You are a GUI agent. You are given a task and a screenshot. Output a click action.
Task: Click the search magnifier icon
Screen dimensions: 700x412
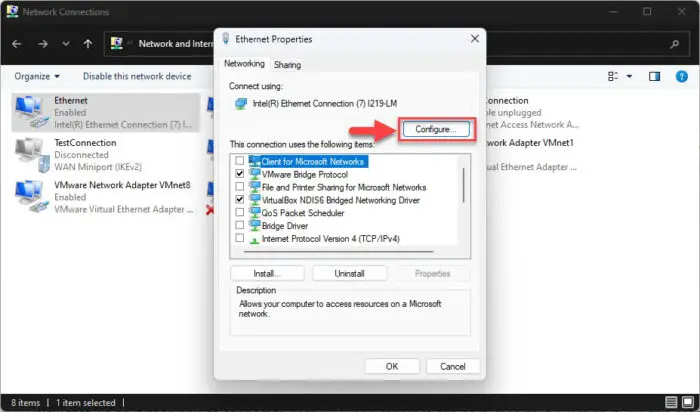[674, 44]
